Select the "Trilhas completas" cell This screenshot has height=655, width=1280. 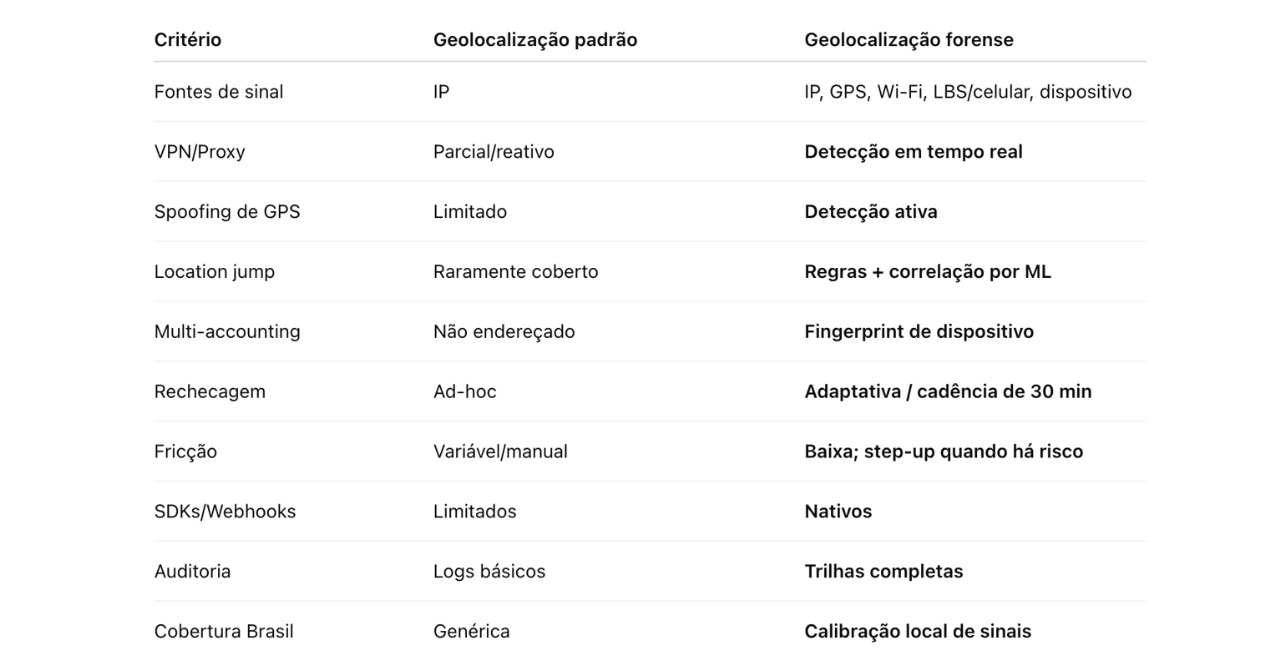pyautogui.click(x=883, y=572)
